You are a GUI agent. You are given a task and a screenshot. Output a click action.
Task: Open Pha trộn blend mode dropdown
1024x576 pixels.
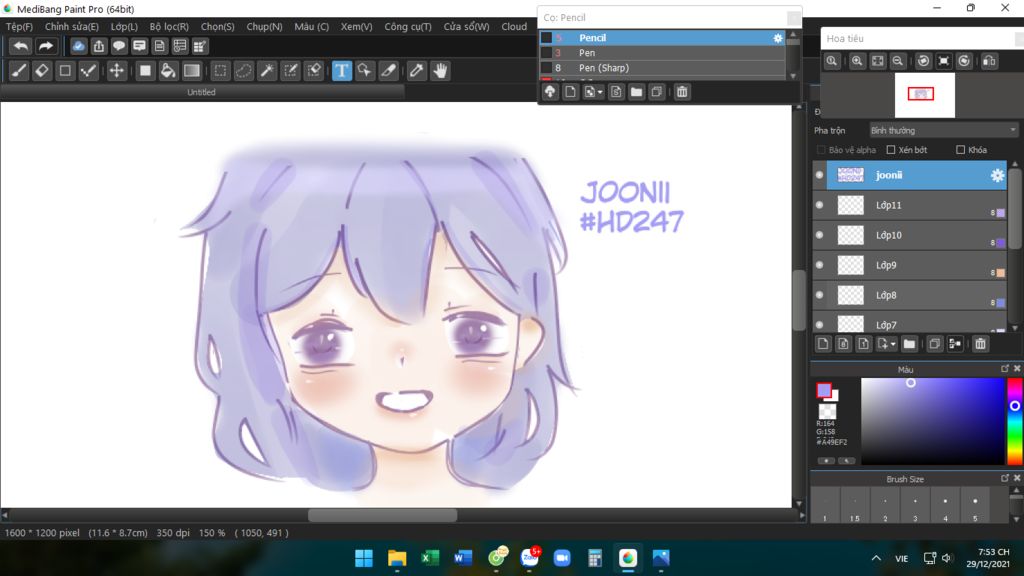[944, 131]
